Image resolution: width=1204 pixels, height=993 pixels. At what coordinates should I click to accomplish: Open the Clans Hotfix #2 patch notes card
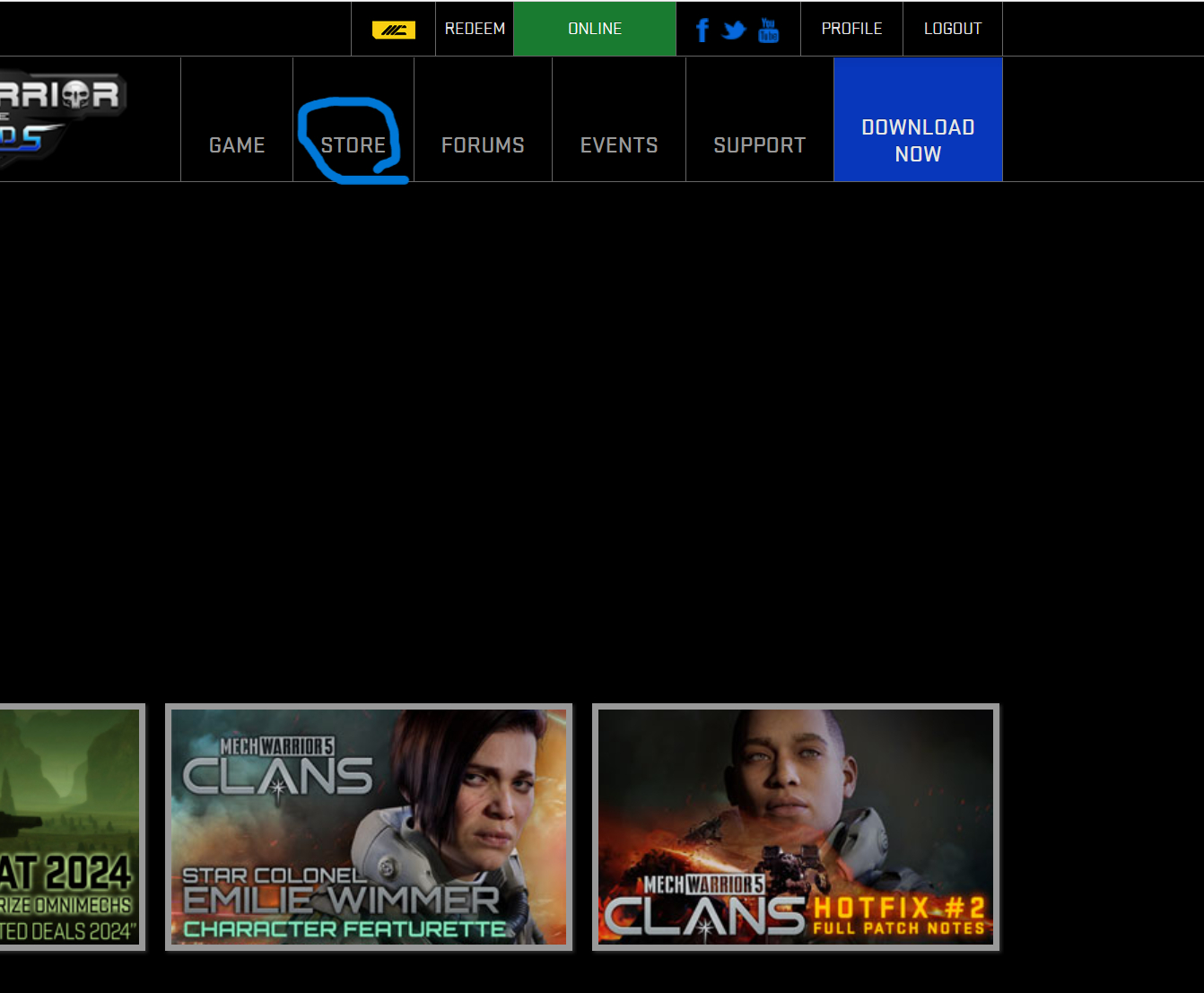point(796,827)
